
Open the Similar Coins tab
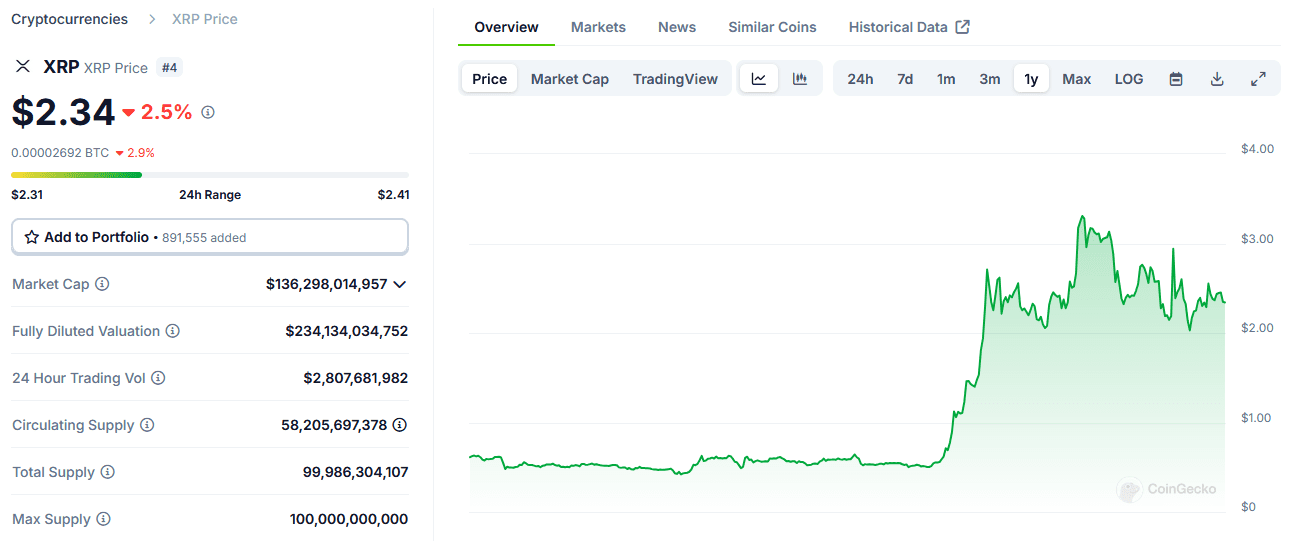pyautogui.click(x=772, y=27)
